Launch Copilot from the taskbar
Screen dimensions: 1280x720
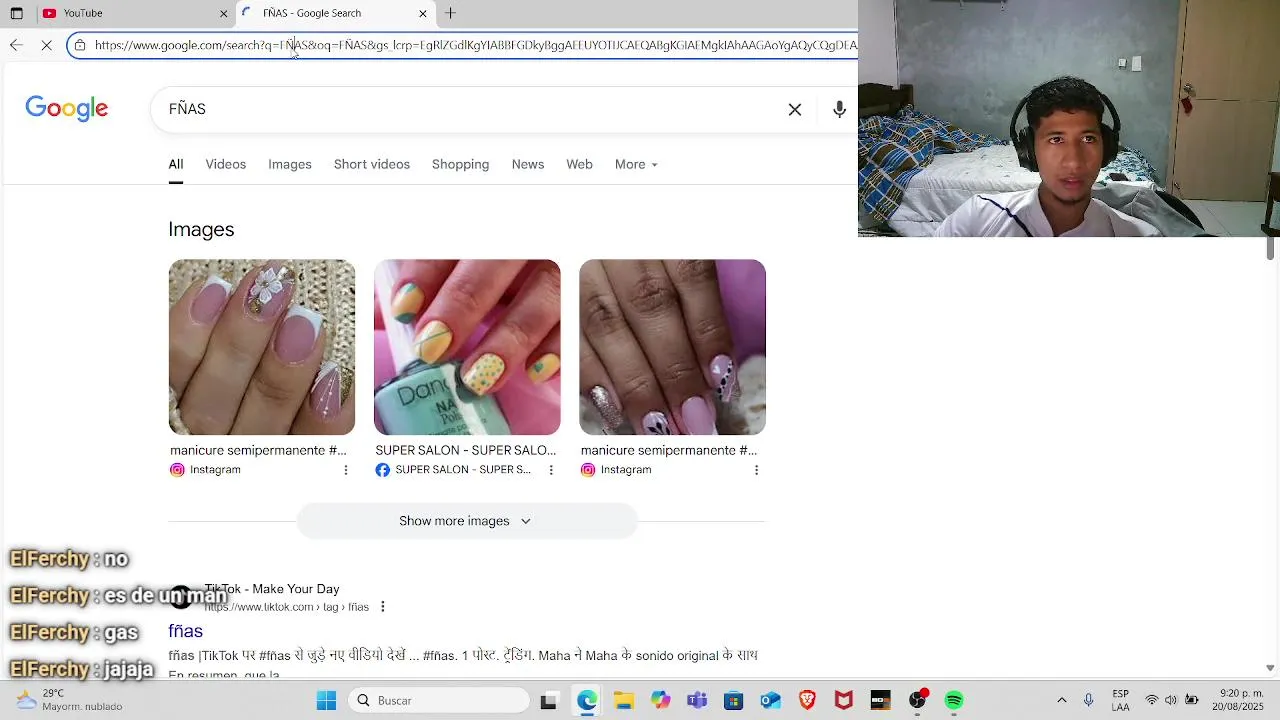point(660,700)
